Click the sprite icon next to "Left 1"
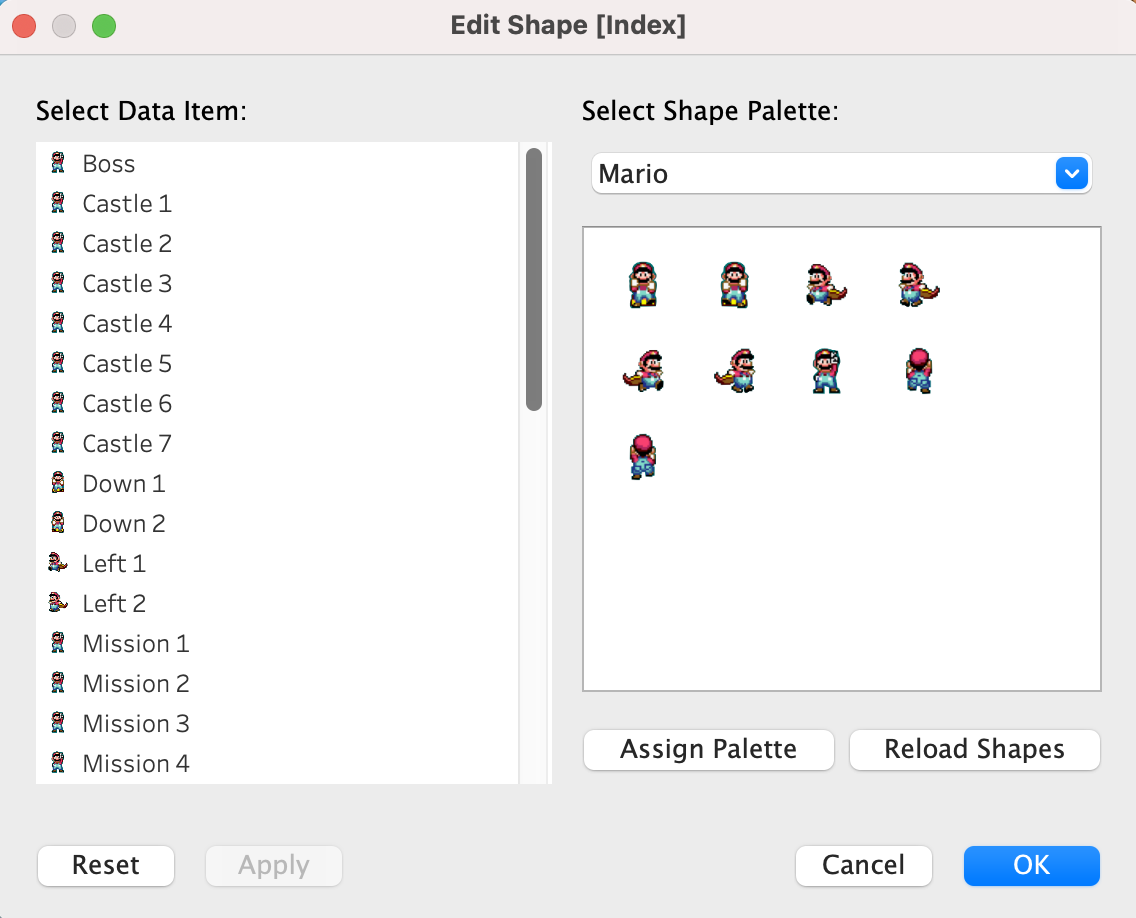This screenshot has width=1136, height=918. (x=57, y=563)
